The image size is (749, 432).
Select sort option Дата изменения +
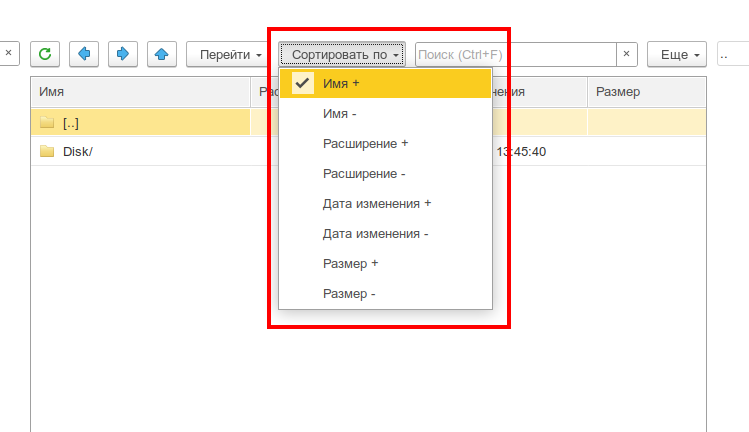385,204
